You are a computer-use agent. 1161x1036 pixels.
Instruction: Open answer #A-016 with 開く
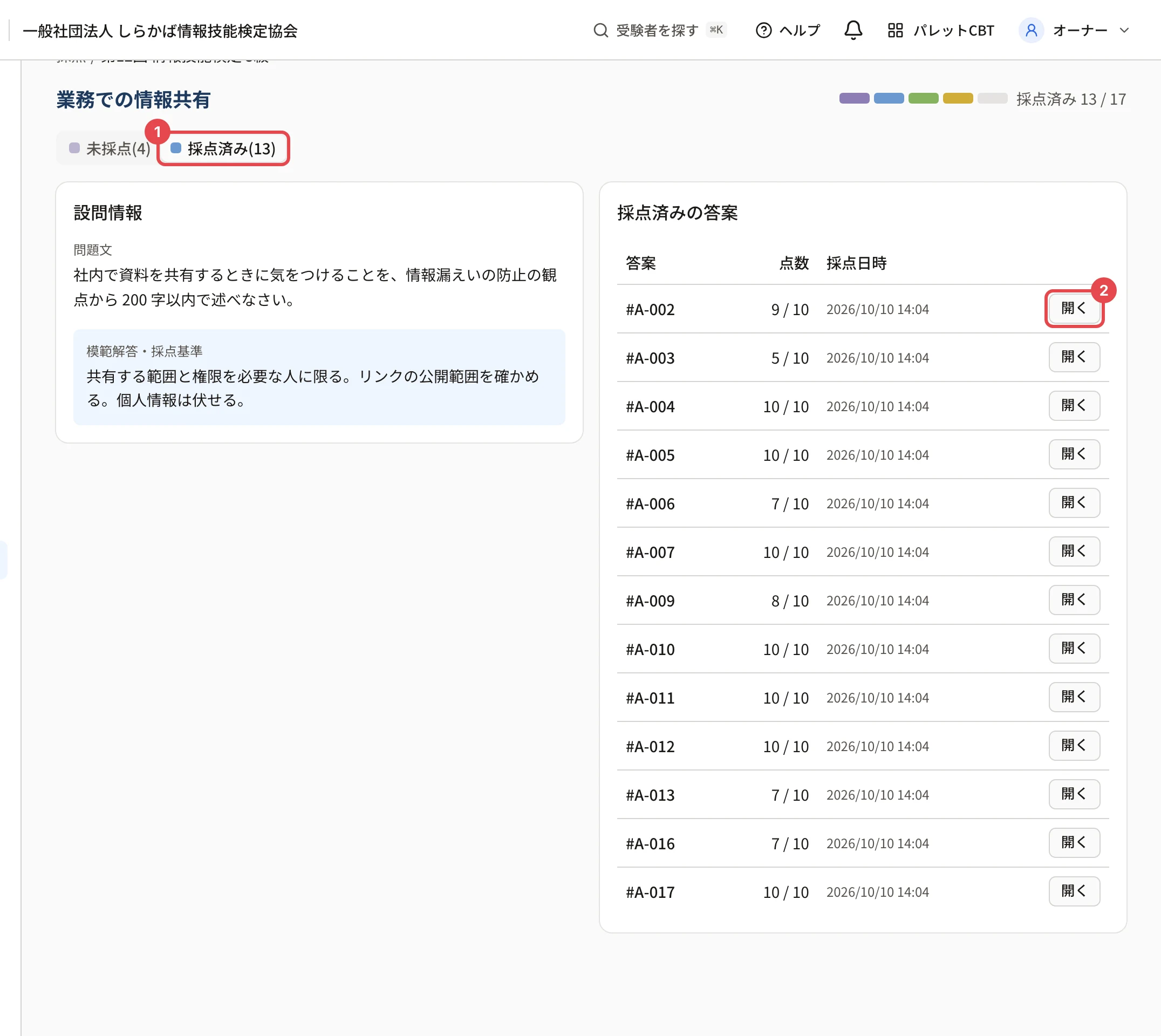[x=1074, y=843]
